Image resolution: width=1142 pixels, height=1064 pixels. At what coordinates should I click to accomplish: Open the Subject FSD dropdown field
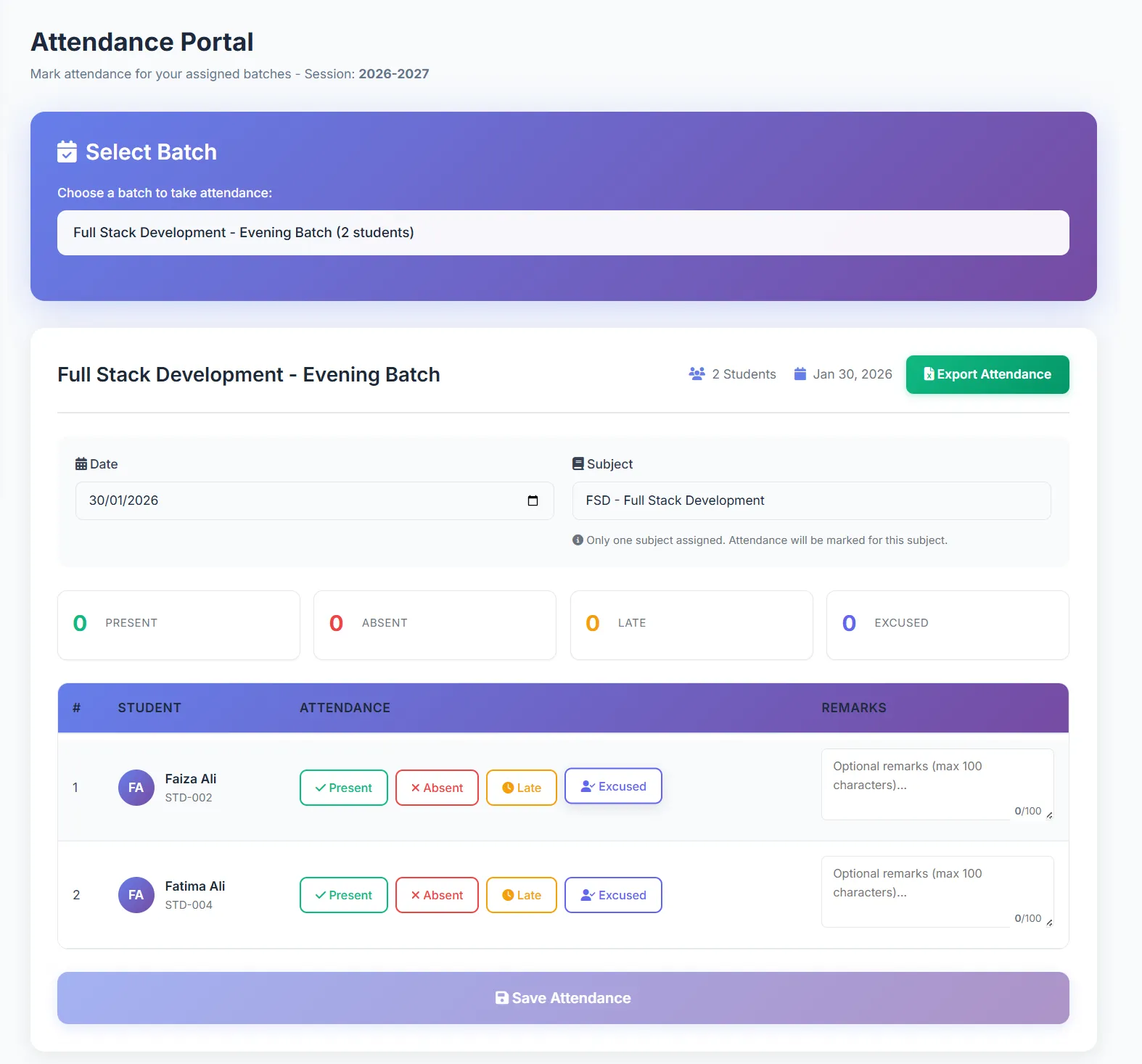[x=810, y=501]
